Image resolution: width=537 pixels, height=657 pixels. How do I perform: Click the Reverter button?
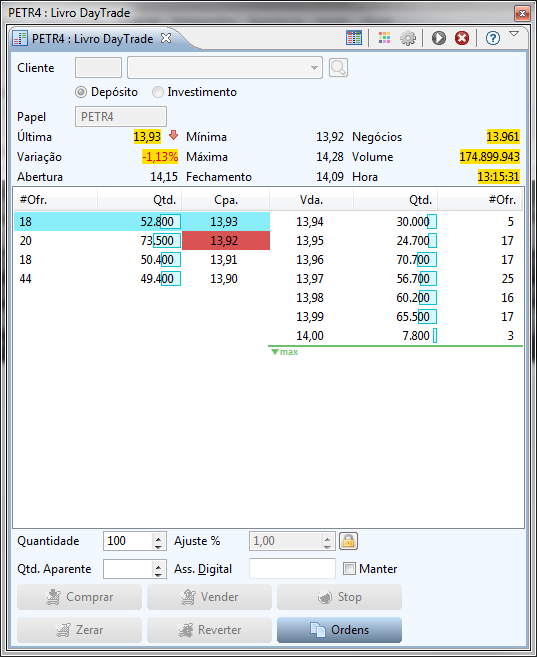(x=209, y=630)
